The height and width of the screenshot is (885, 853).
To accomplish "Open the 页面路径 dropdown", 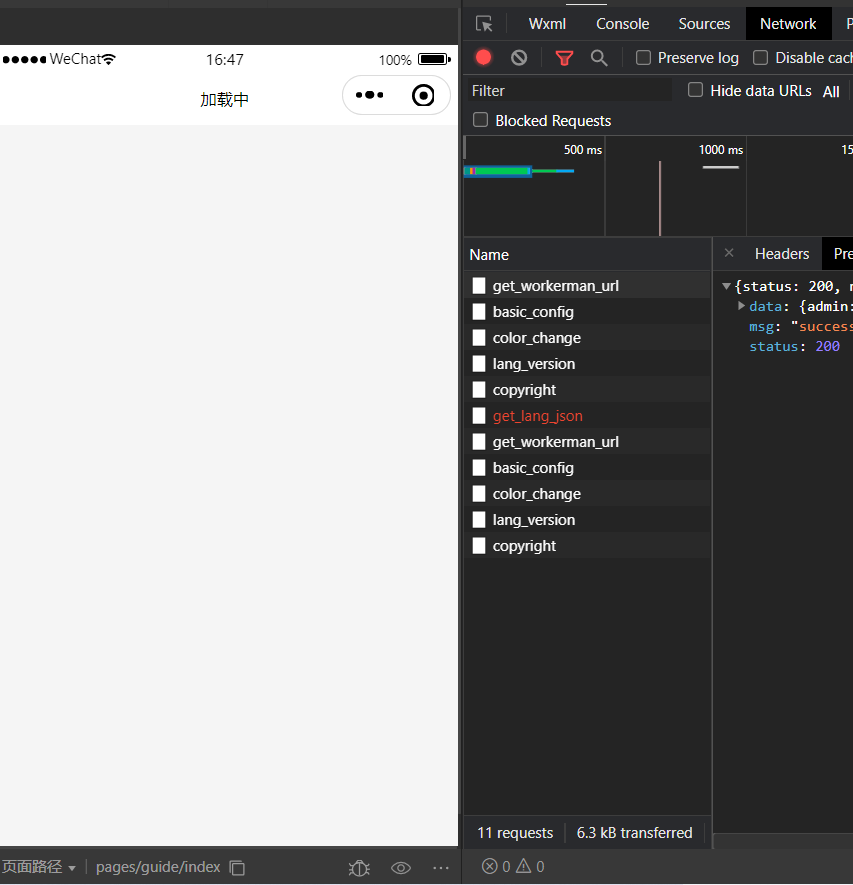I will (x=38, y=867).
